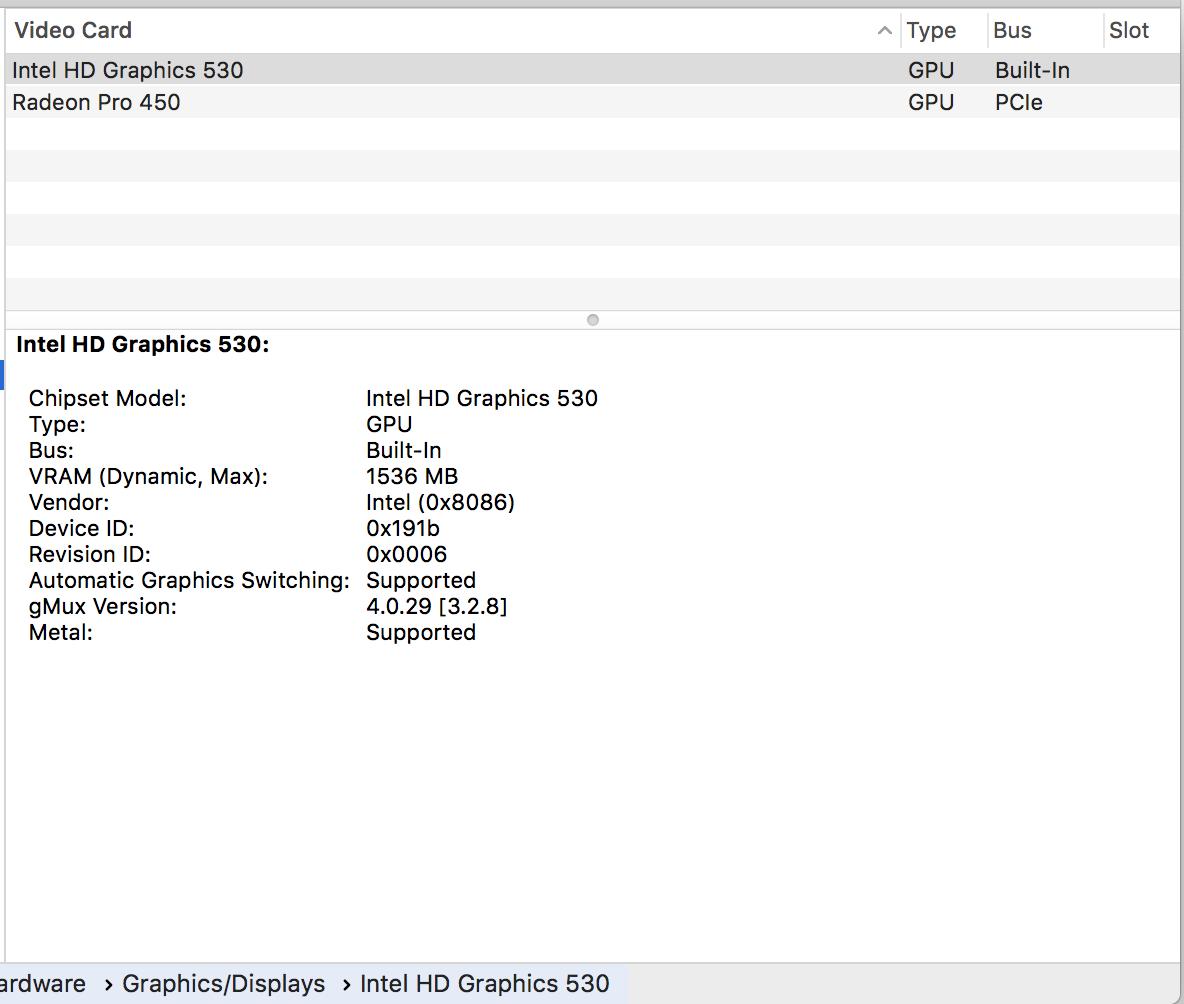Click the Chipset Model label

[x=107, y=398]
